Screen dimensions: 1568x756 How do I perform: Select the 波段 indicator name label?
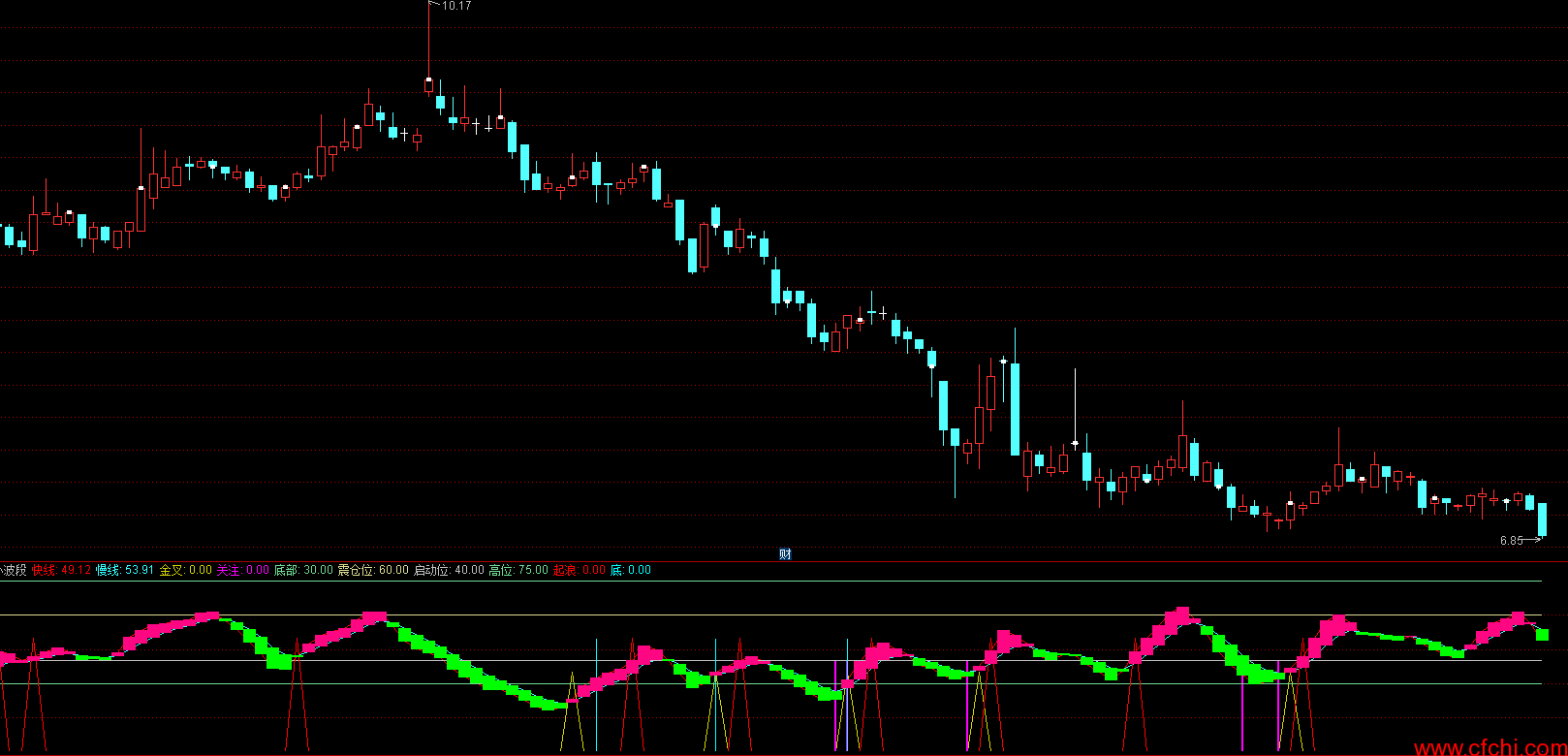point(14,570)
